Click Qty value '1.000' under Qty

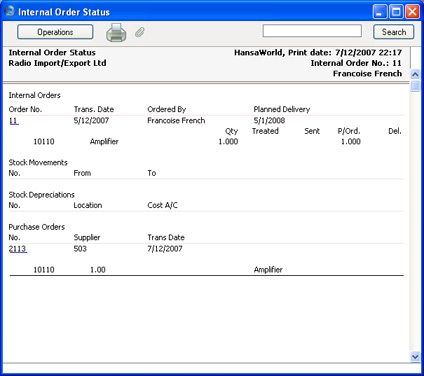pyautogui.click(x=228, y=142)
